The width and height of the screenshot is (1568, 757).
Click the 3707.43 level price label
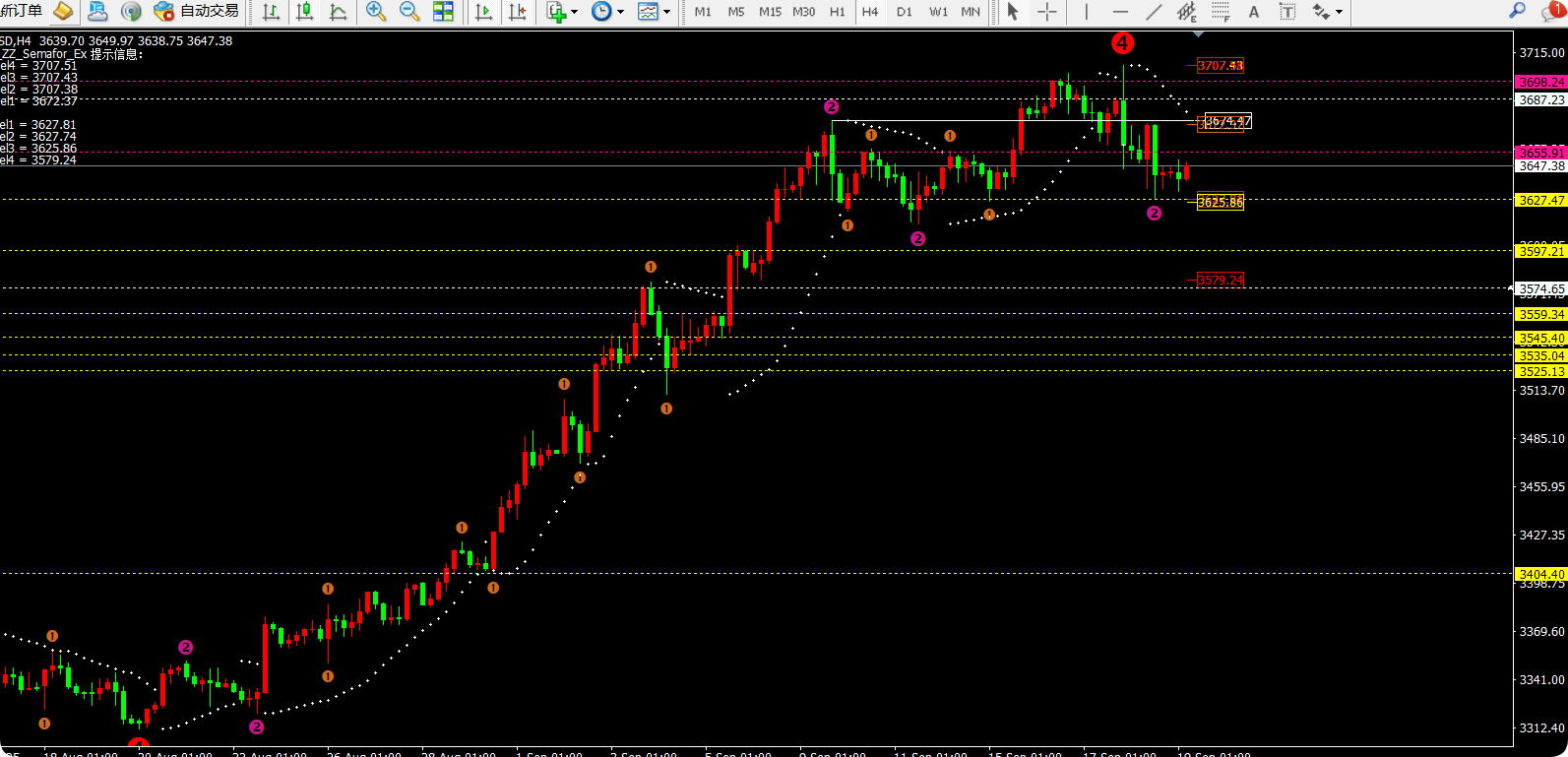click(x=1221, y=66)
